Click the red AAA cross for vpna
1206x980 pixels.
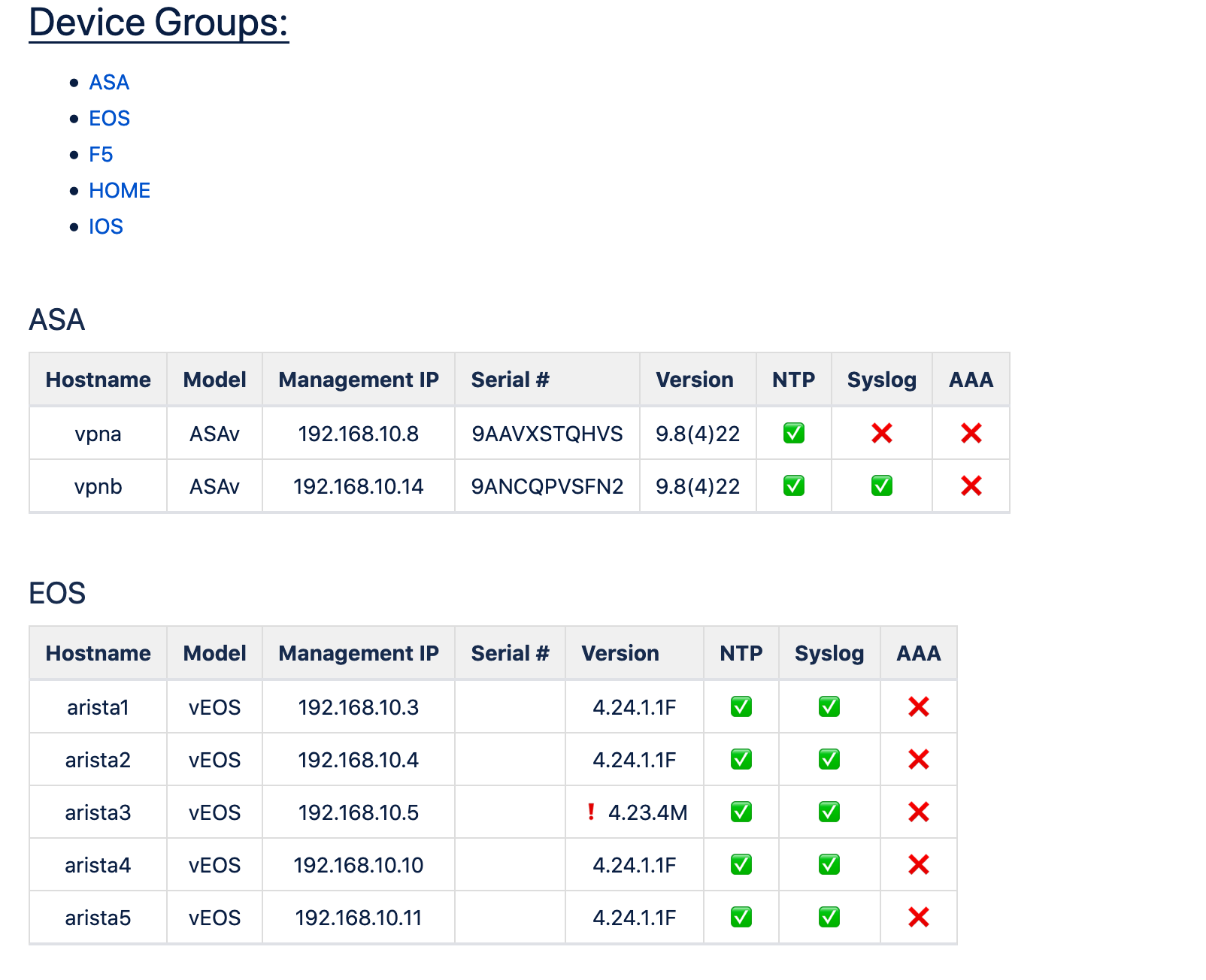[971, 433]
